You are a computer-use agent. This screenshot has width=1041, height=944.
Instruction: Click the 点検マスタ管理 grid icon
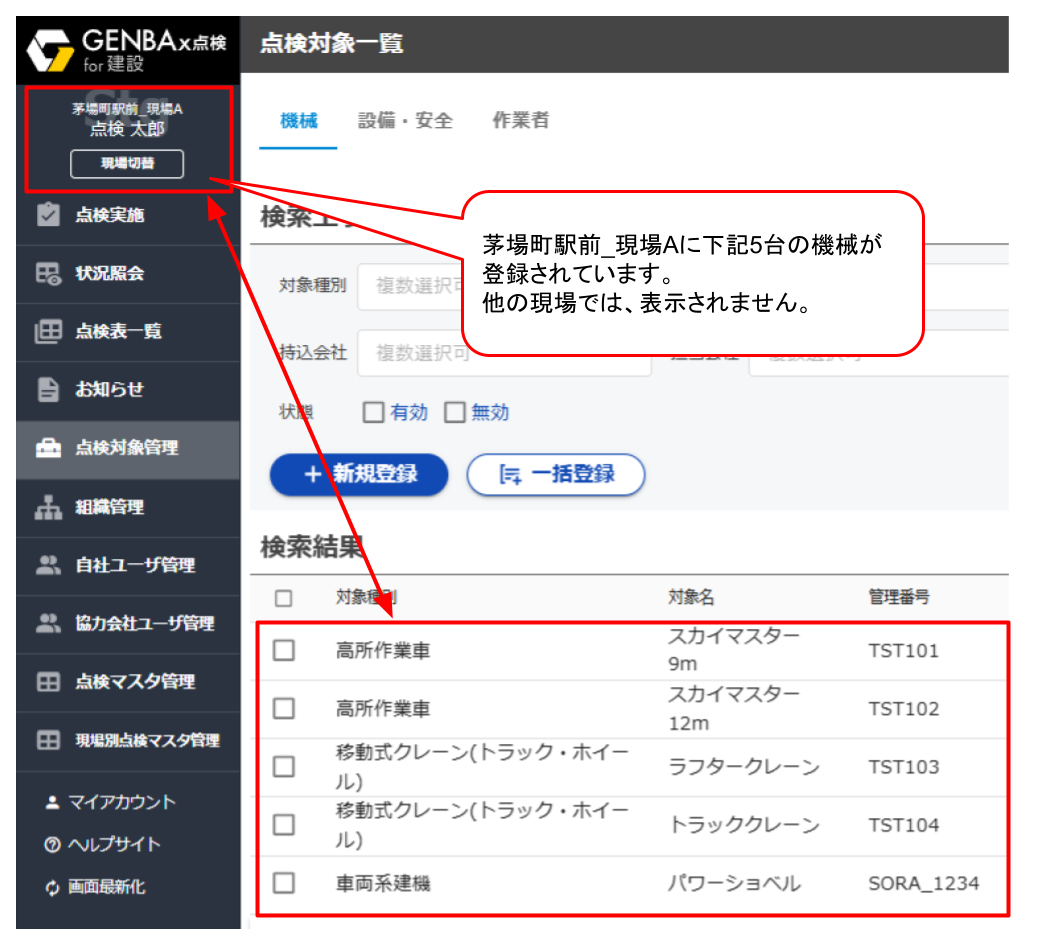click(x=48, y=682)
